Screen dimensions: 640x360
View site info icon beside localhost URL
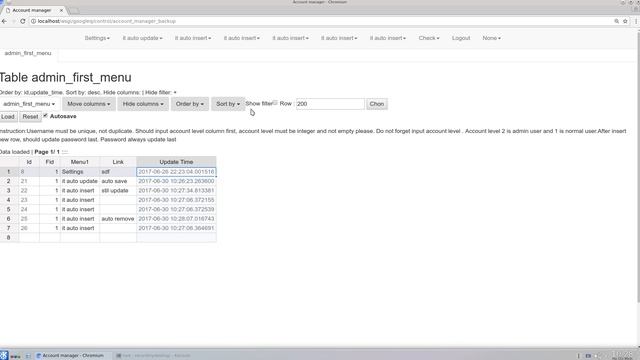click(33, 21)
